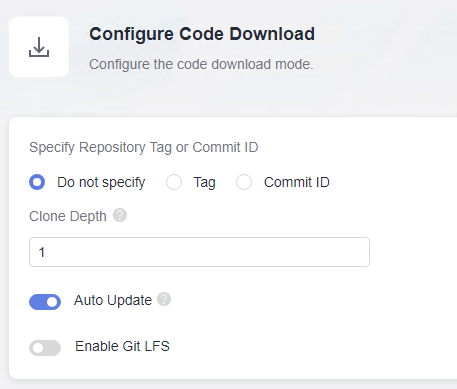The image size is (457, 389).
Task: Click the Specify Repository Tag or Commit ID label
Action: pos(144,147)
